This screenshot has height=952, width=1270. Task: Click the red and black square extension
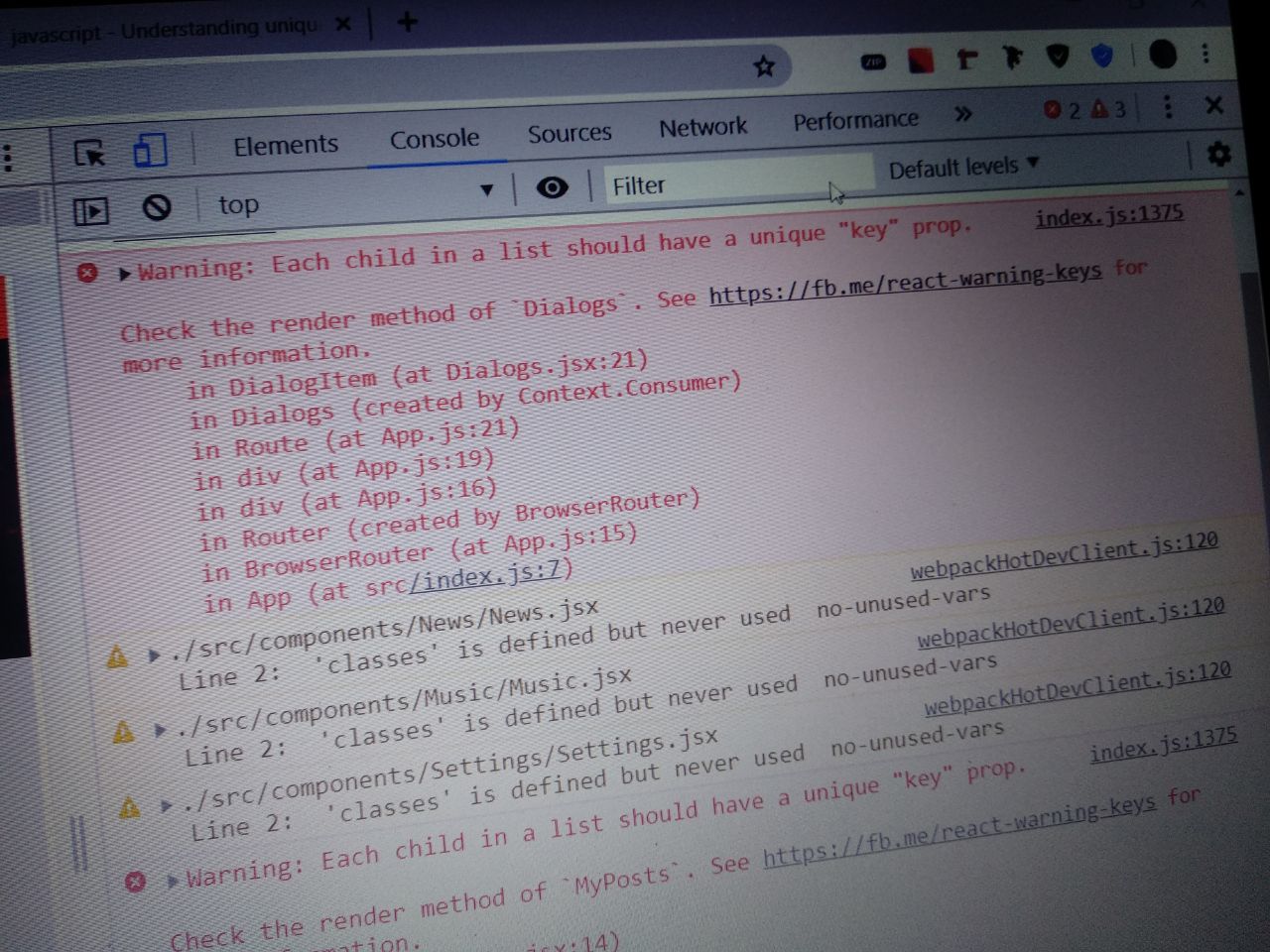[921, 59]
